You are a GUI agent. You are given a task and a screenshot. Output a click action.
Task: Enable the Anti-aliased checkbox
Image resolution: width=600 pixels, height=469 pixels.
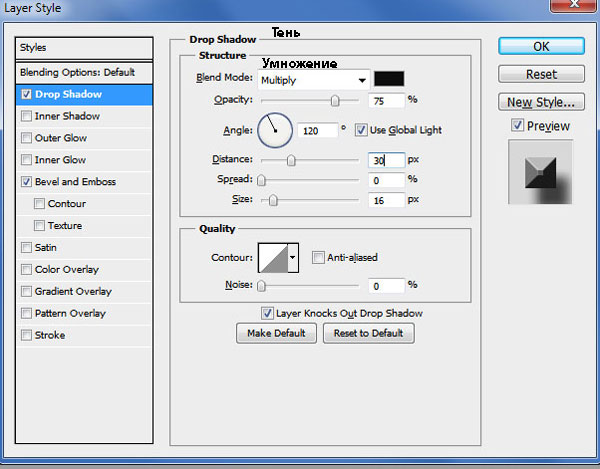tap(318, 257)
